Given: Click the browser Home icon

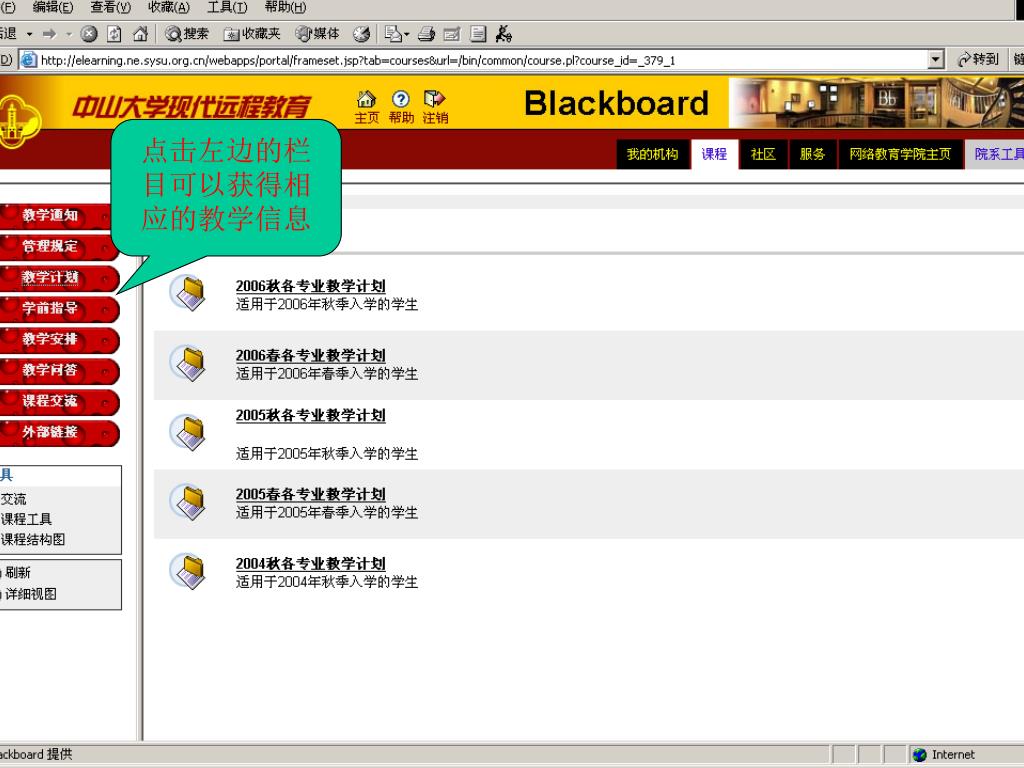Looking at the screenshot, I should pyautogui.click(x=140, y=33).
